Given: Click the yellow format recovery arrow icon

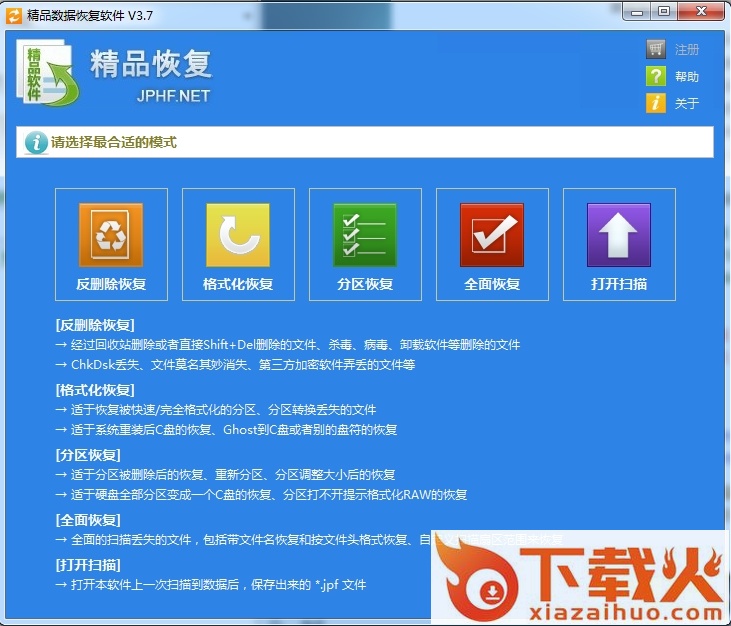Looking at the screenshot, I should coord(238,235).
